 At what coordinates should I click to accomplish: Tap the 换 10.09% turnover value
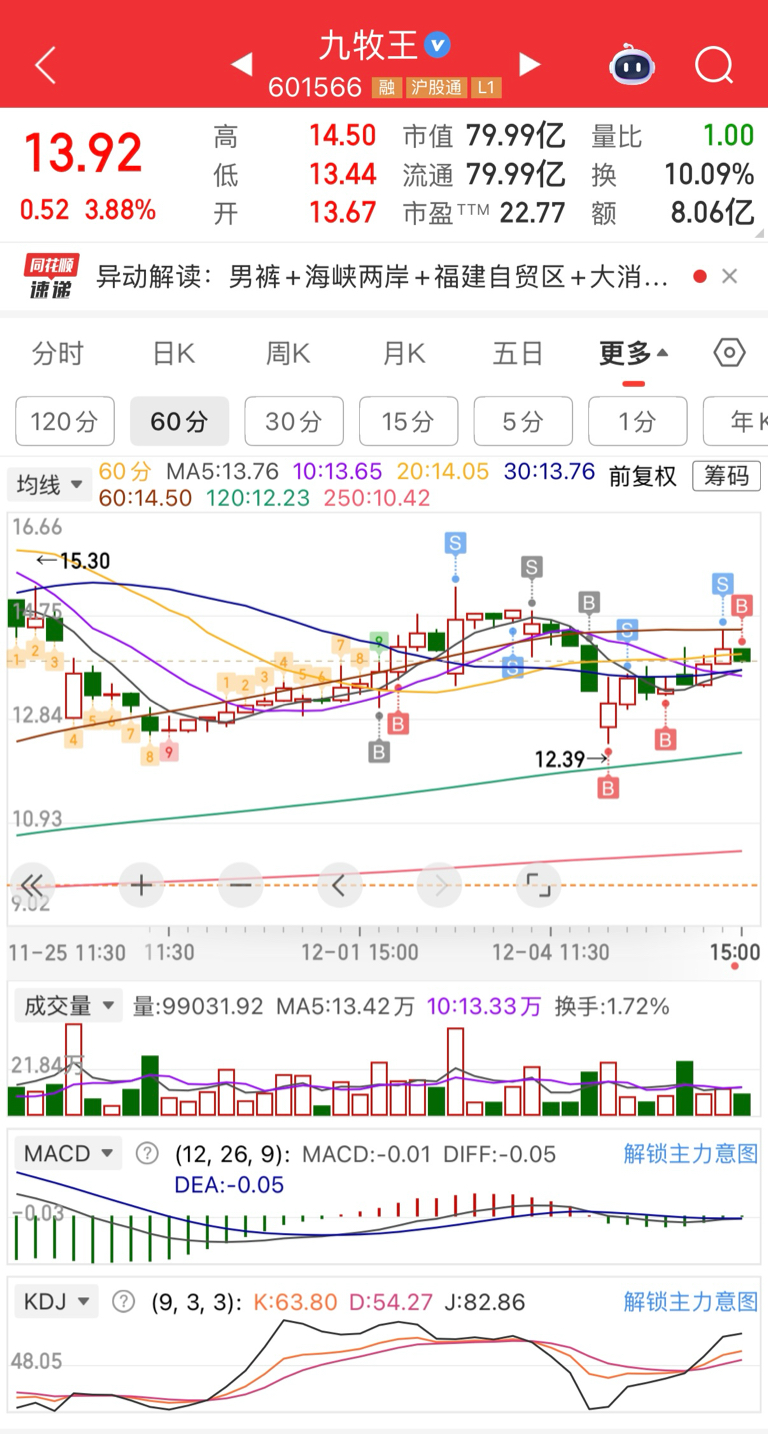709,174
